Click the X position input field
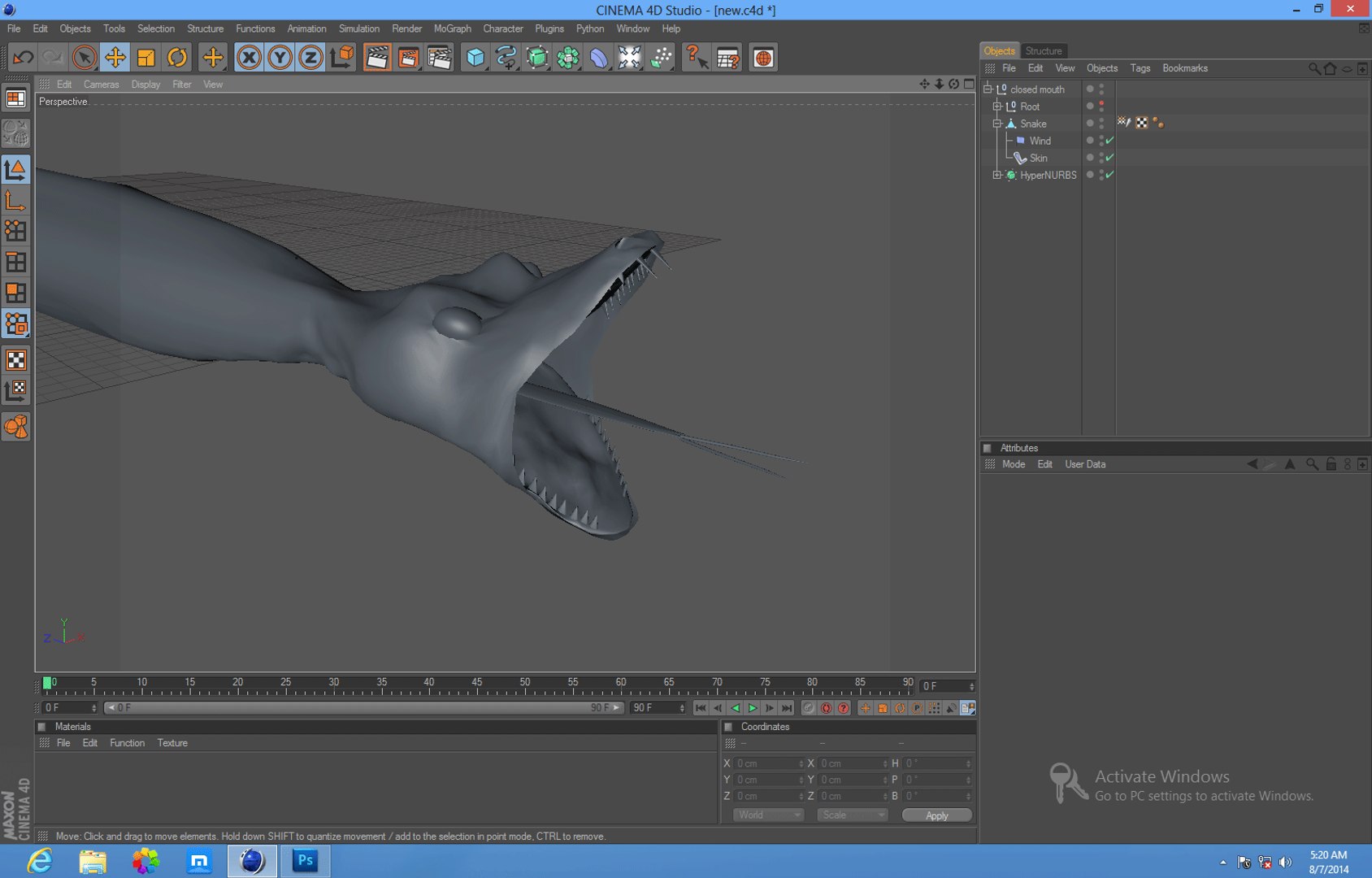The image size is (1372, 878). pos(770,763)
